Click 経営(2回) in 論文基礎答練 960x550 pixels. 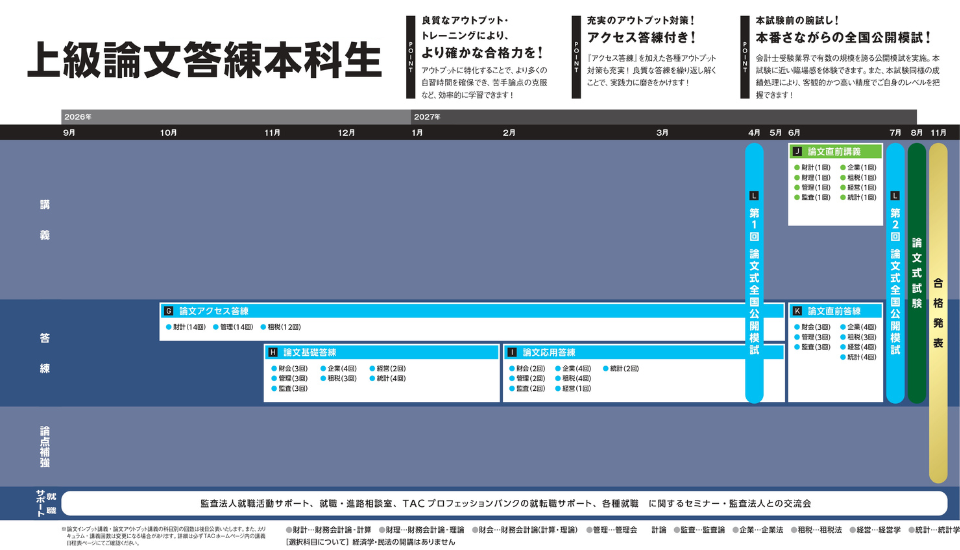(388, 369)
